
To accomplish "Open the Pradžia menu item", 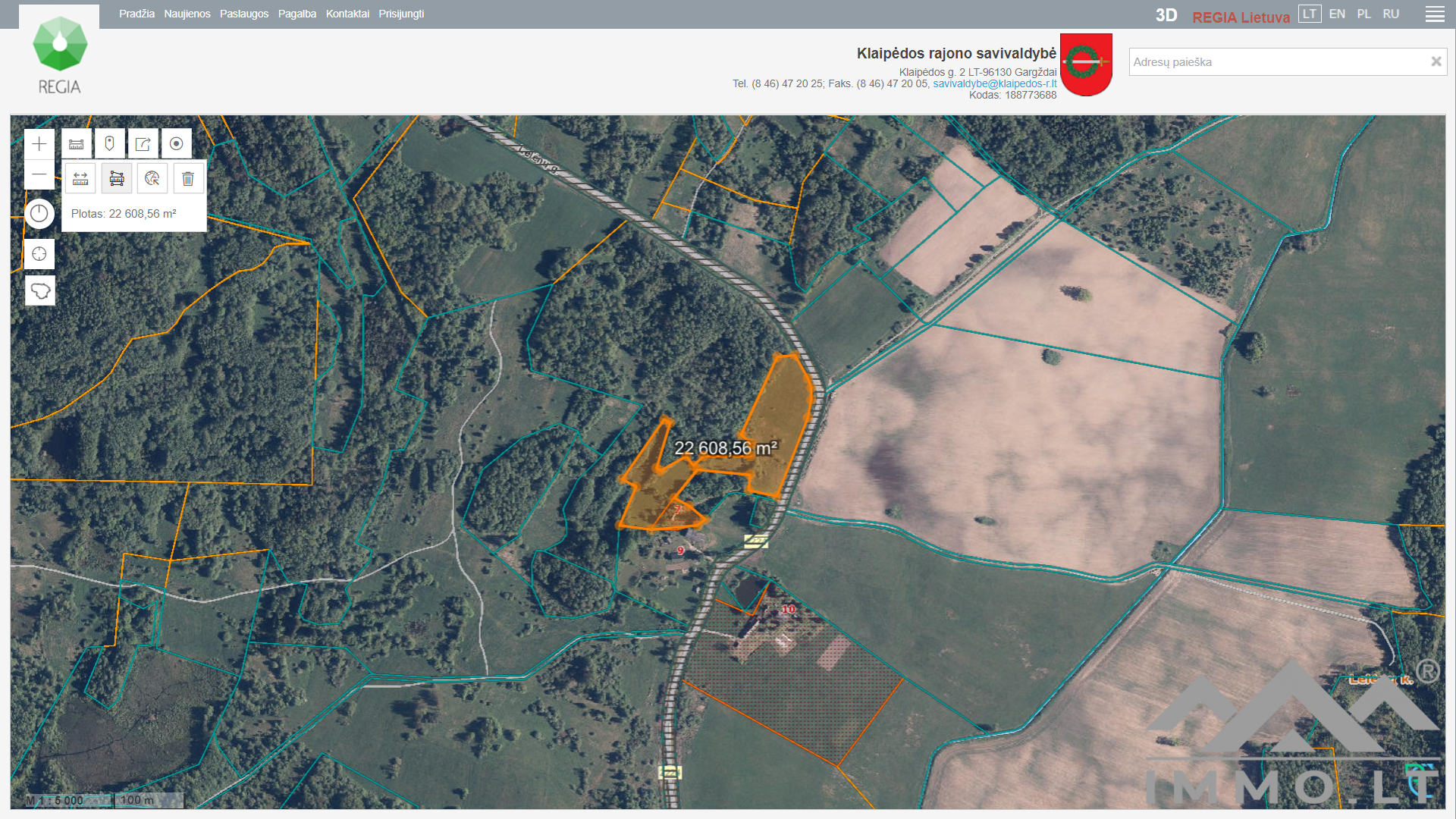I will [x=136, y=14].
